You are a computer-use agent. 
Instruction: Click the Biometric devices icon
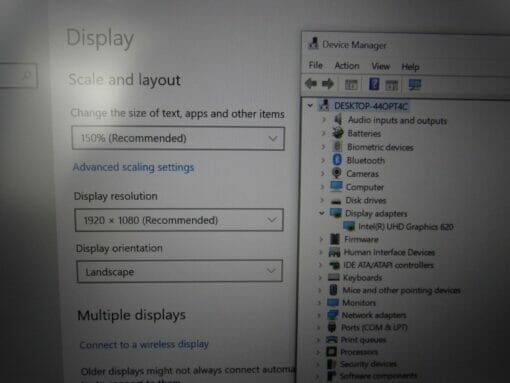pyautogui.click(x=337, y=146)
